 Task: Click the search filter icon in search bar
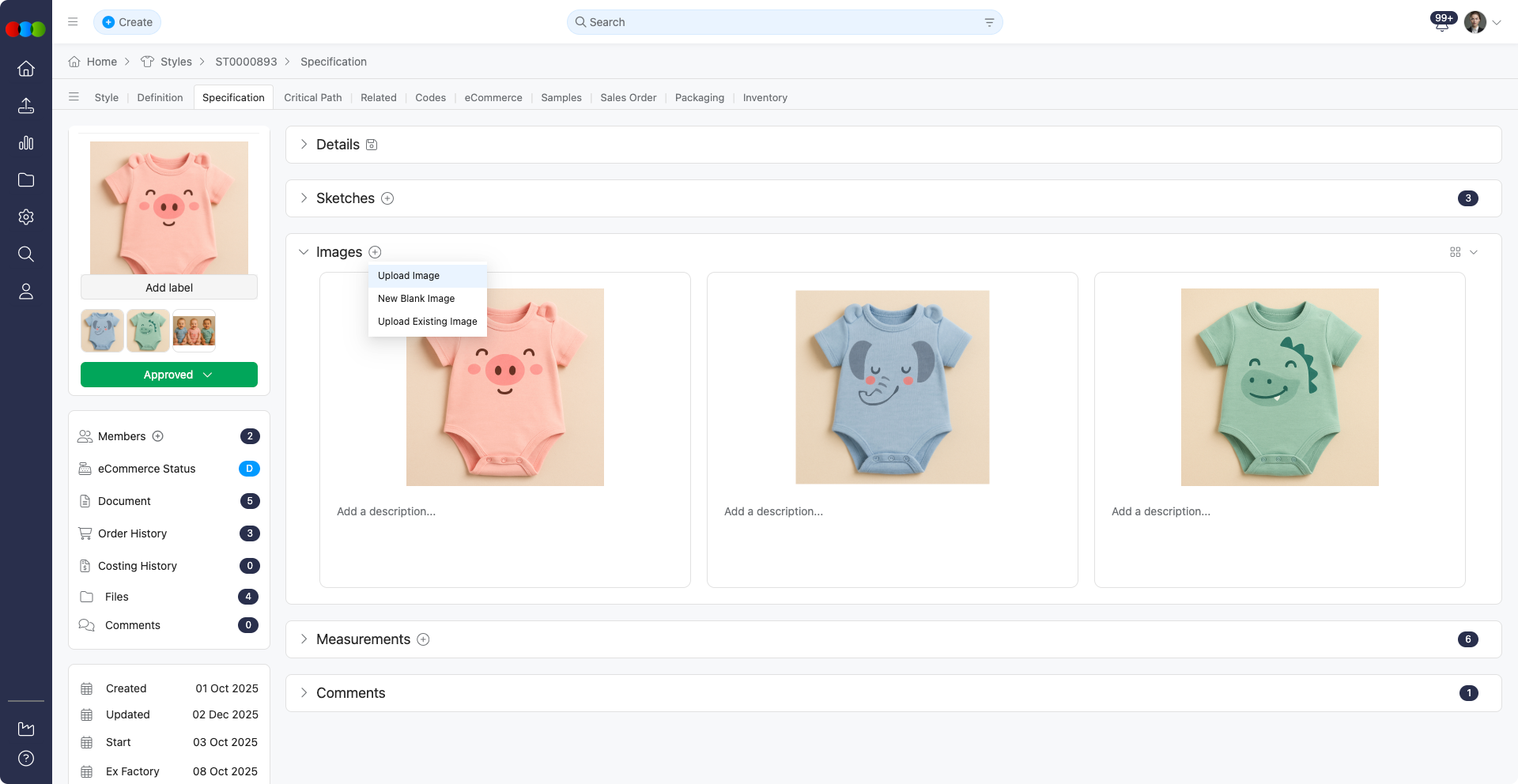tap(989, 22)
